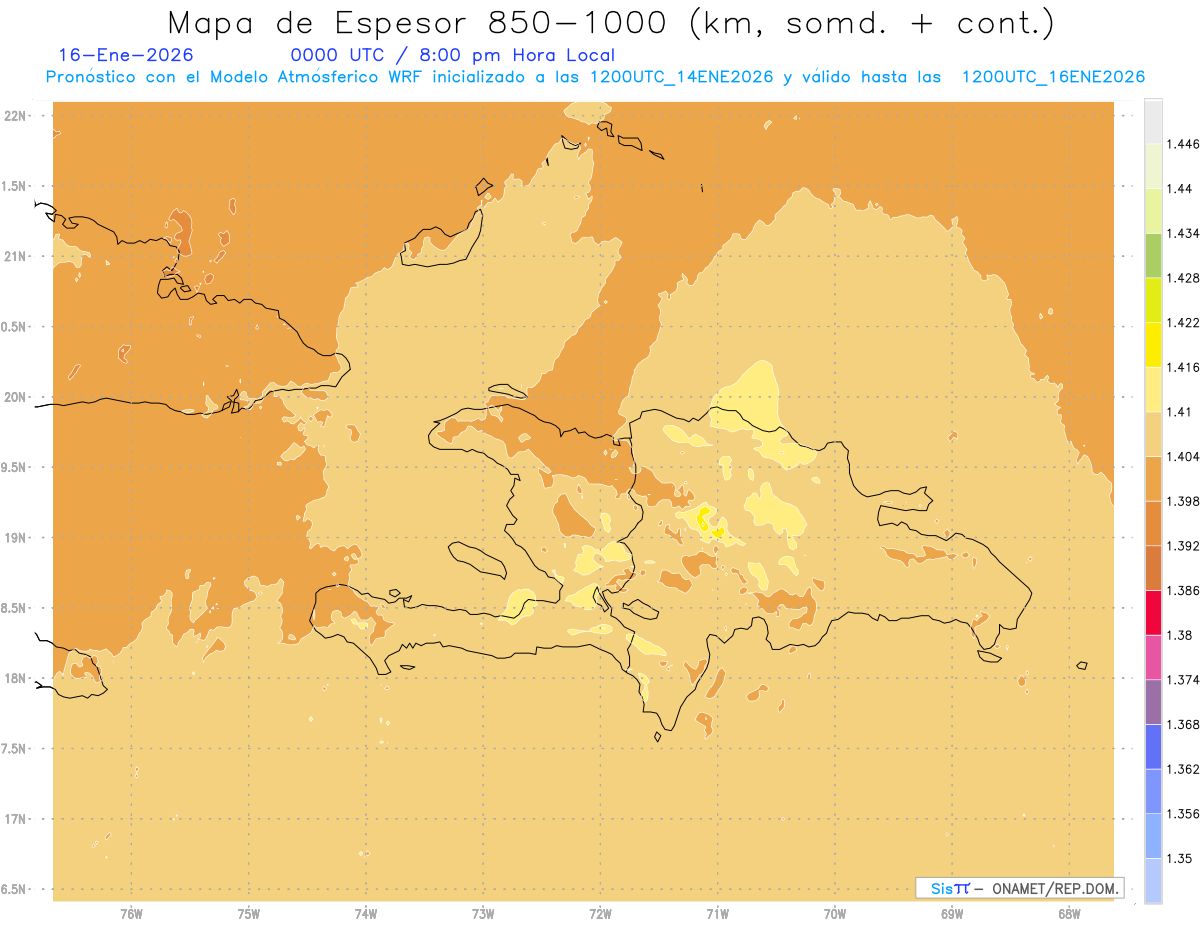Viewport: 1200px width, 927px height.
Task: Click the latitude label '22N'
Action: click(15, 116)
